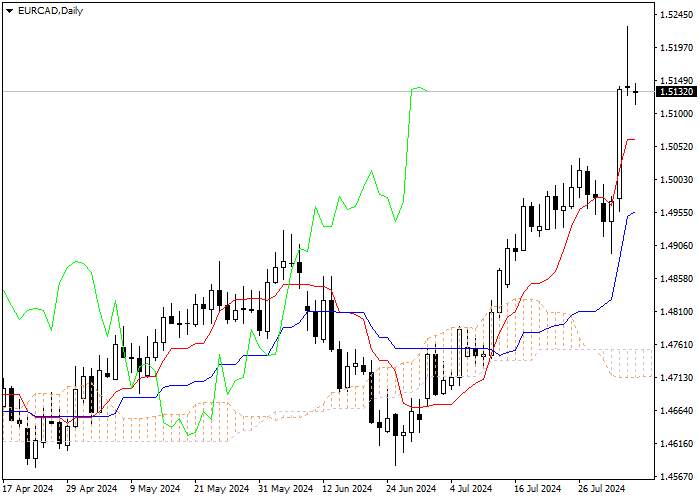Select the 9 May 2024 date label
Image resolution: width=700 pixels, height=500 pixels.
(x=155, y=489)
